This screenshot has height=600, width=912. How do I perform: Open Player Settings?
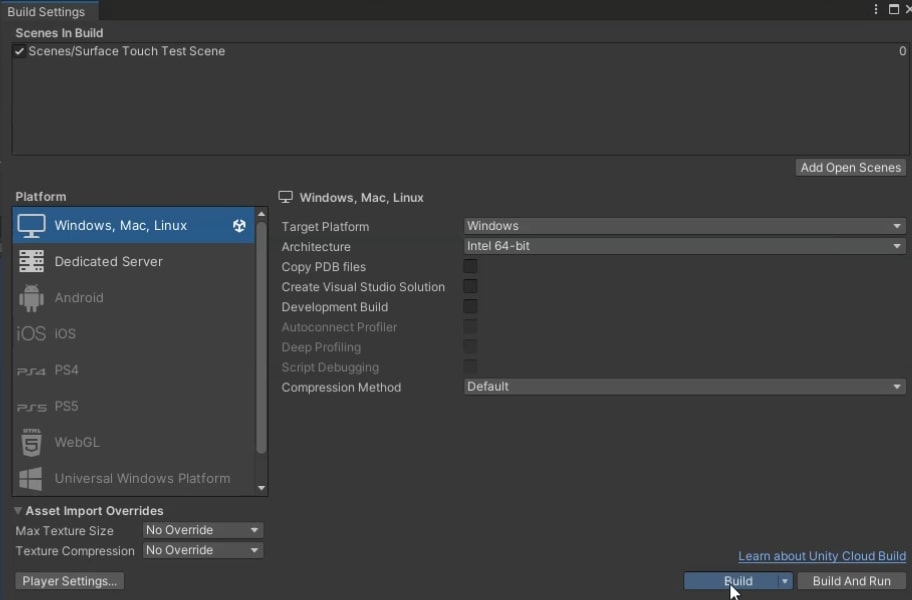(69, 581)
